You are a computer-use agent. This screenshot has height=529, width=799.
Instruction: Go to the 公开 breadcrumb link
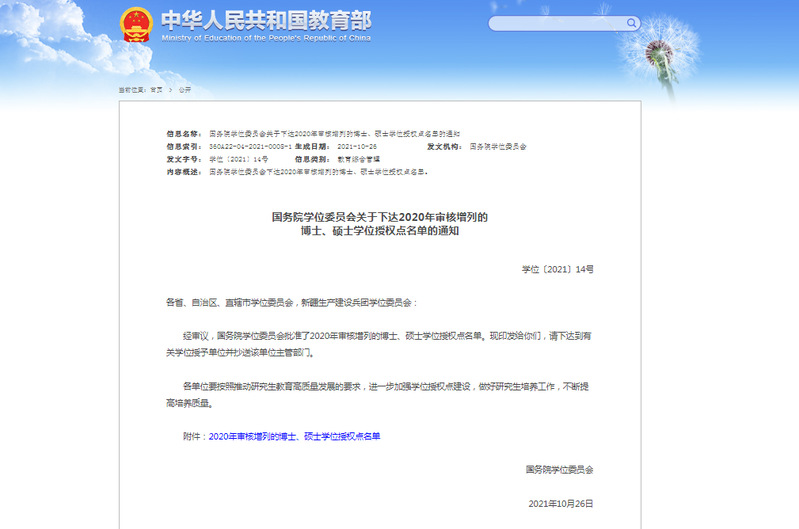pos(185,90)
